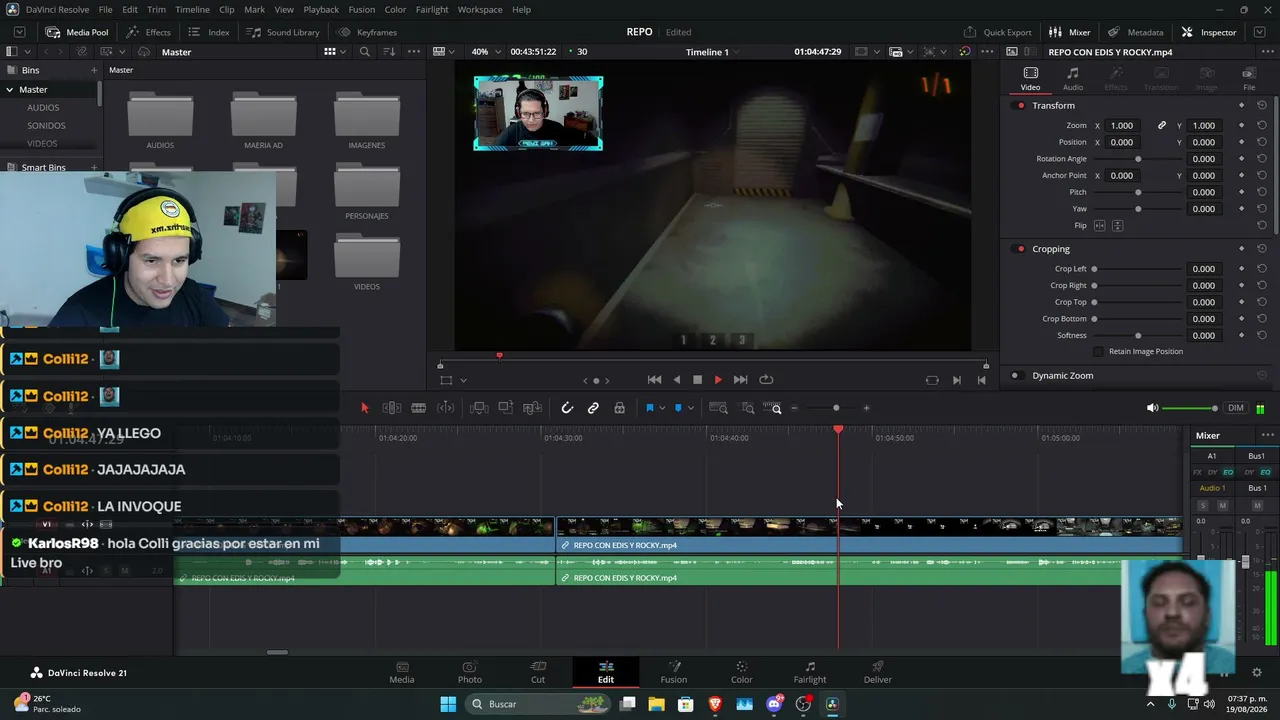Zoom in timeline with plus button
The width and height of the screenshot is (1280, 720).
[x=866, y=408]
